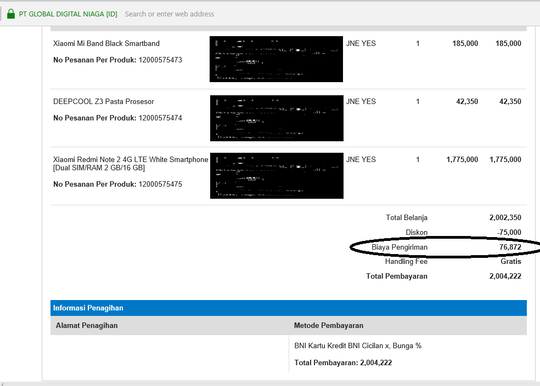
Task: Select order number 12000575475
Action: point(160,184)
